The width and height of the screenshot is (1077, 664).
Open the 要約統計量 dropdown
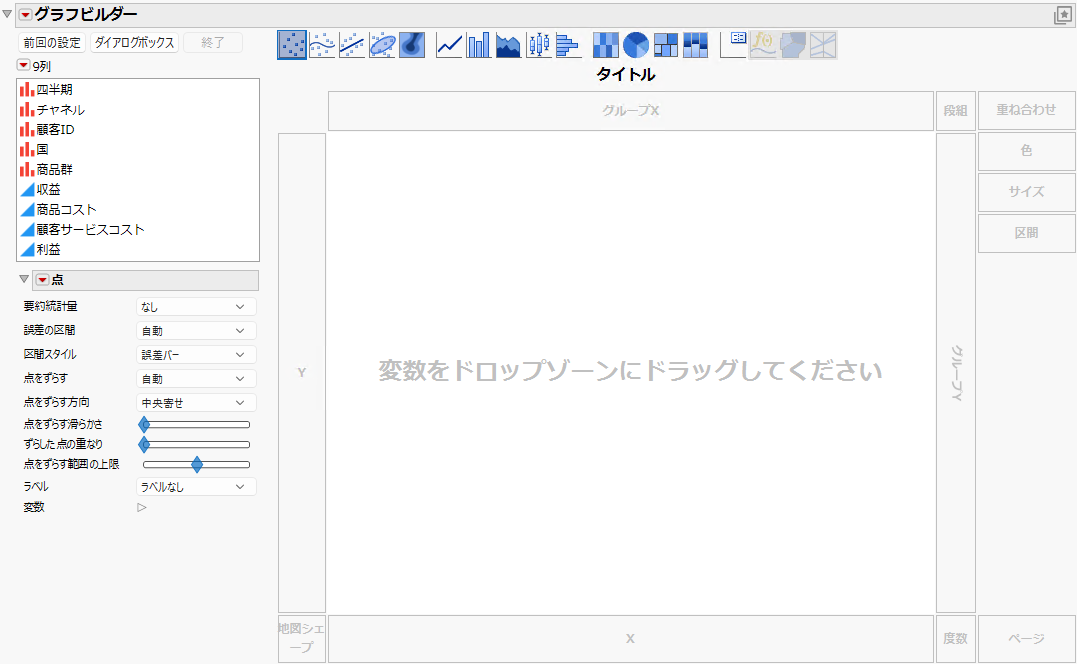click(196, 307)
